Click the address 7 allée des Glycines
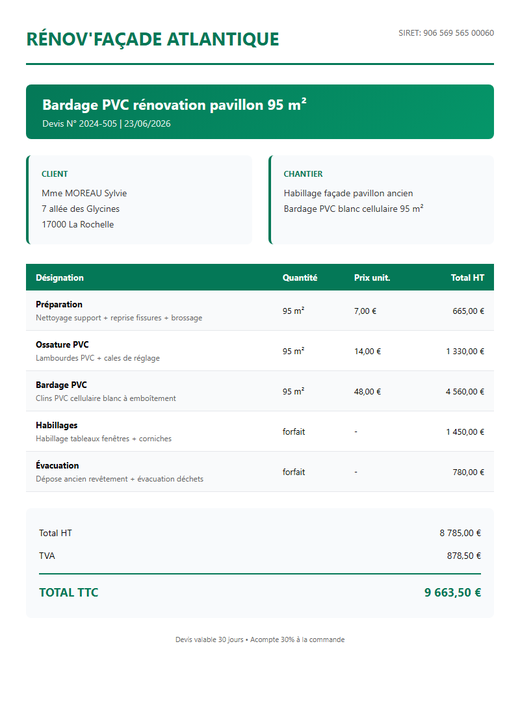 (x=81, y=209)
